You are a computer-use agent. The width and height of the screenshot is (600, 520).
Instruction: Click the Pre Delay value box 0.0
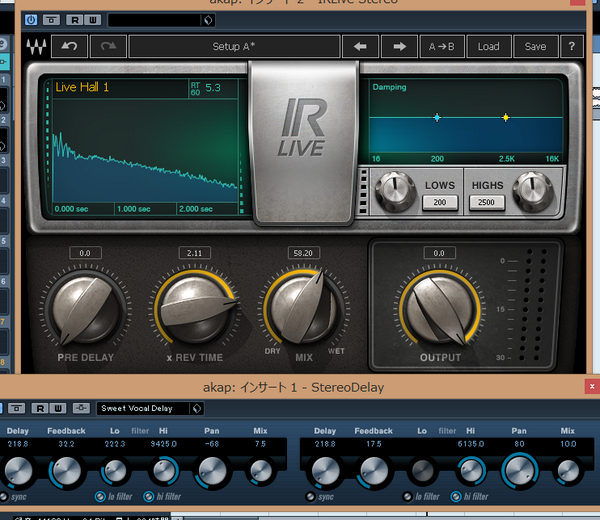pos(85,253)
